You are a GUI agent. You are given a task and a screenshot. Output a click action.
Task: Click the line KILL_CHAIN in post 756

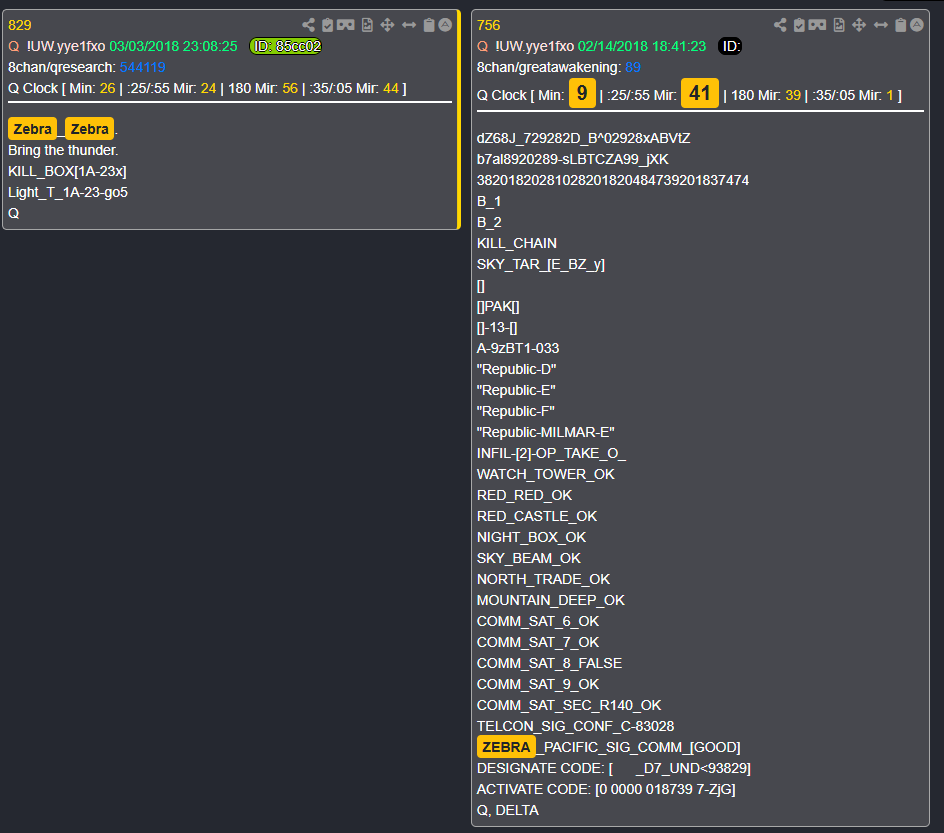click(517, 243)
